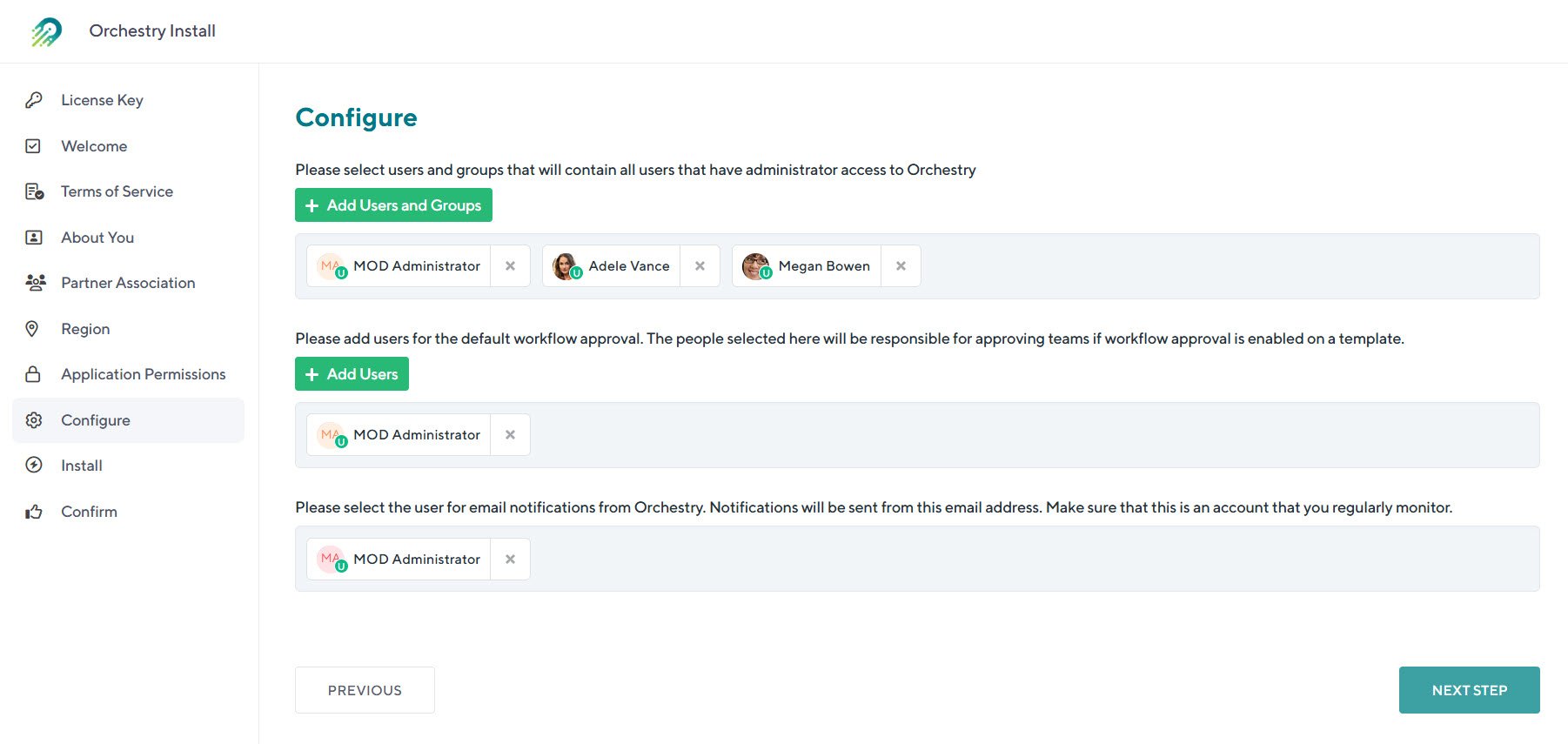The width and height of the screenshot is (1568, 744).
Task: Click plus icon on Add Users and Groups
Action: [x=312, y=205]
